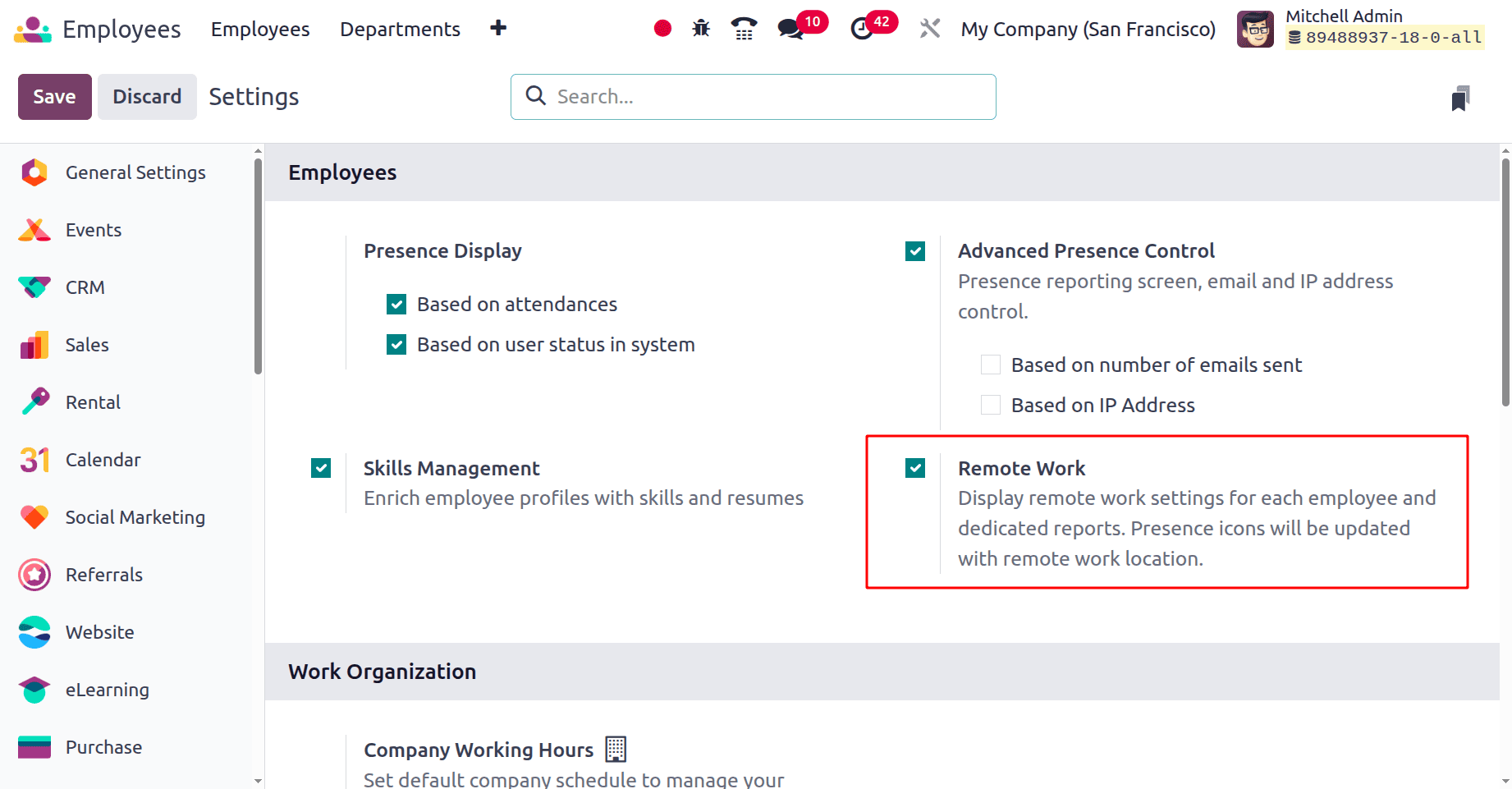The image size is (1512, 789).
Task: Open the VoIP phone dialer icon
Action: [744, 29]
